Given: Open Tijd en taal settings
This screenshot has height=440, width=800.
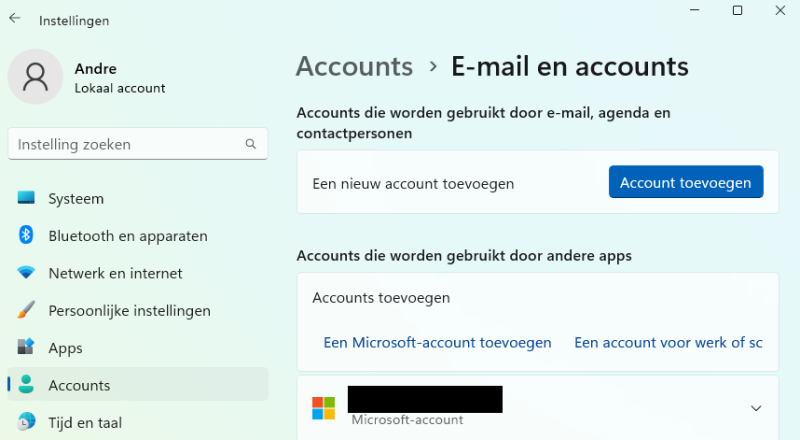Looking at the screenshot, I should tap(85, 422).
